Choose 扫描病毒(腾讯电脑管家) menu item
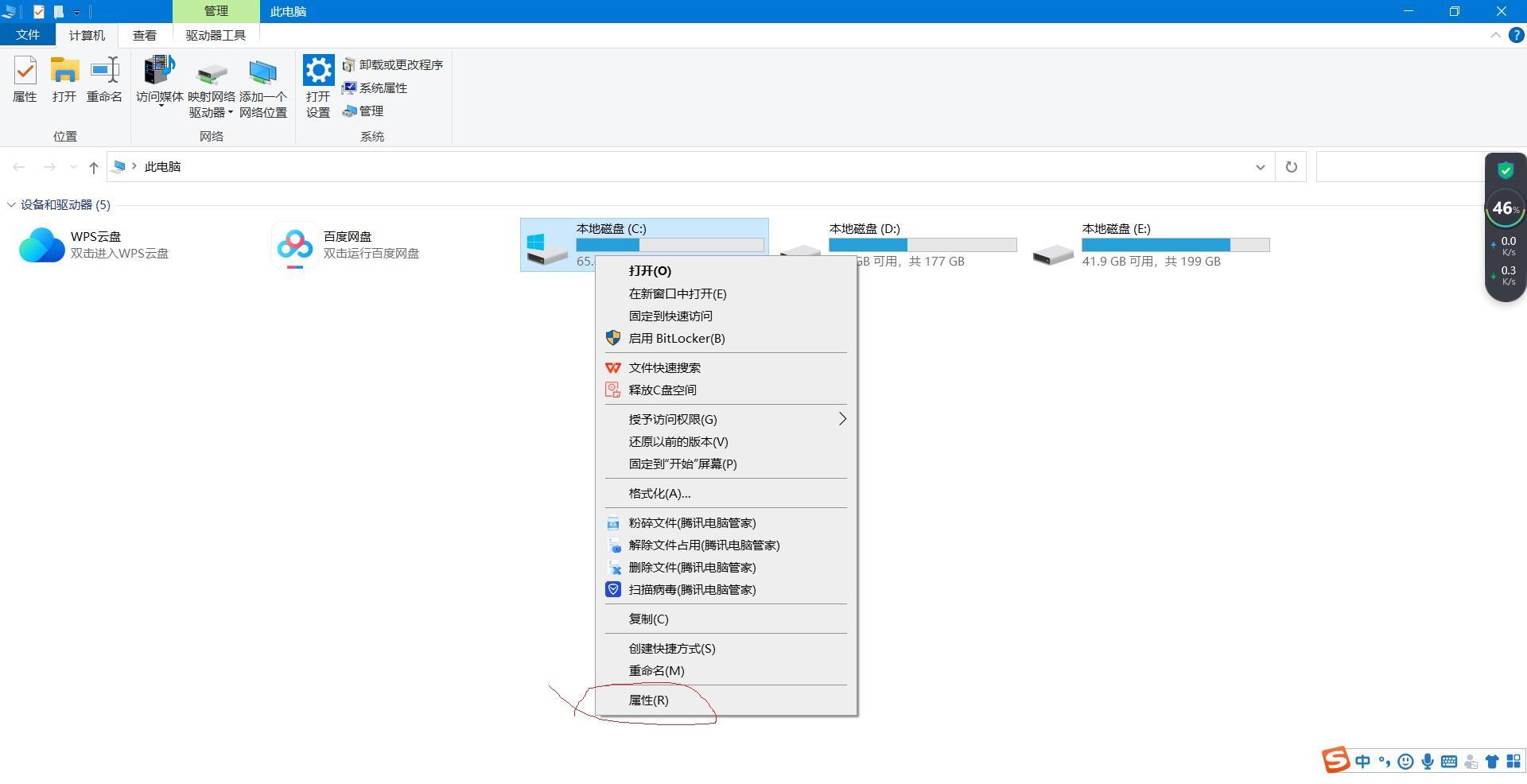Image resolution: width=1527 pixels, height=784 pixels. pyautogui.click(x=726, y=589)
